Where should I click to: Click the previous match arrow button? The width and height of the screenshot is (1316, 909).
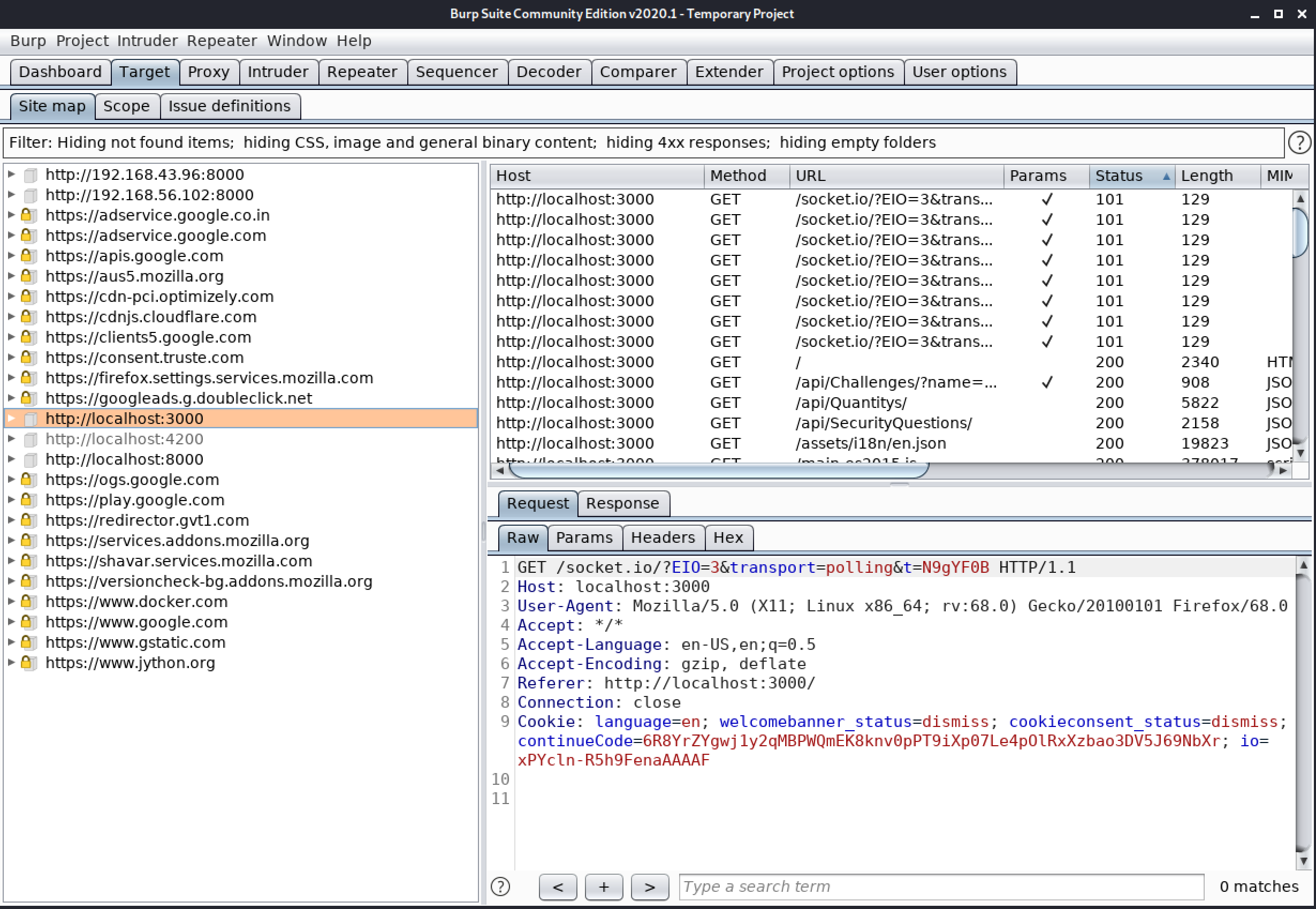point(557,887)
